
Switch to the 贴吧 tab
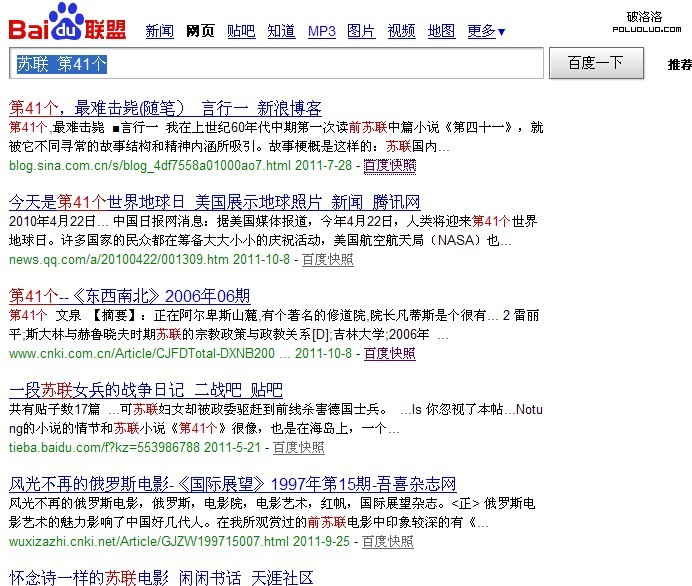(x=240, y=31)
